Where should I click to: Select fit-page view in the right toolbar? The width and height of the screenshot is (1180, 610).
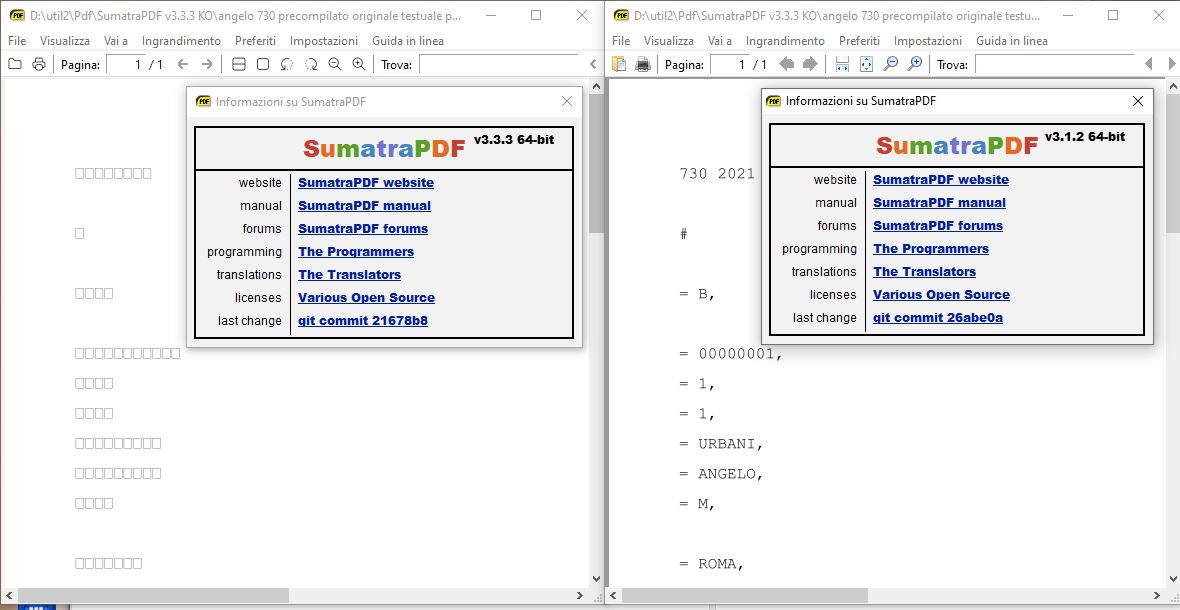tap(867, 63)
